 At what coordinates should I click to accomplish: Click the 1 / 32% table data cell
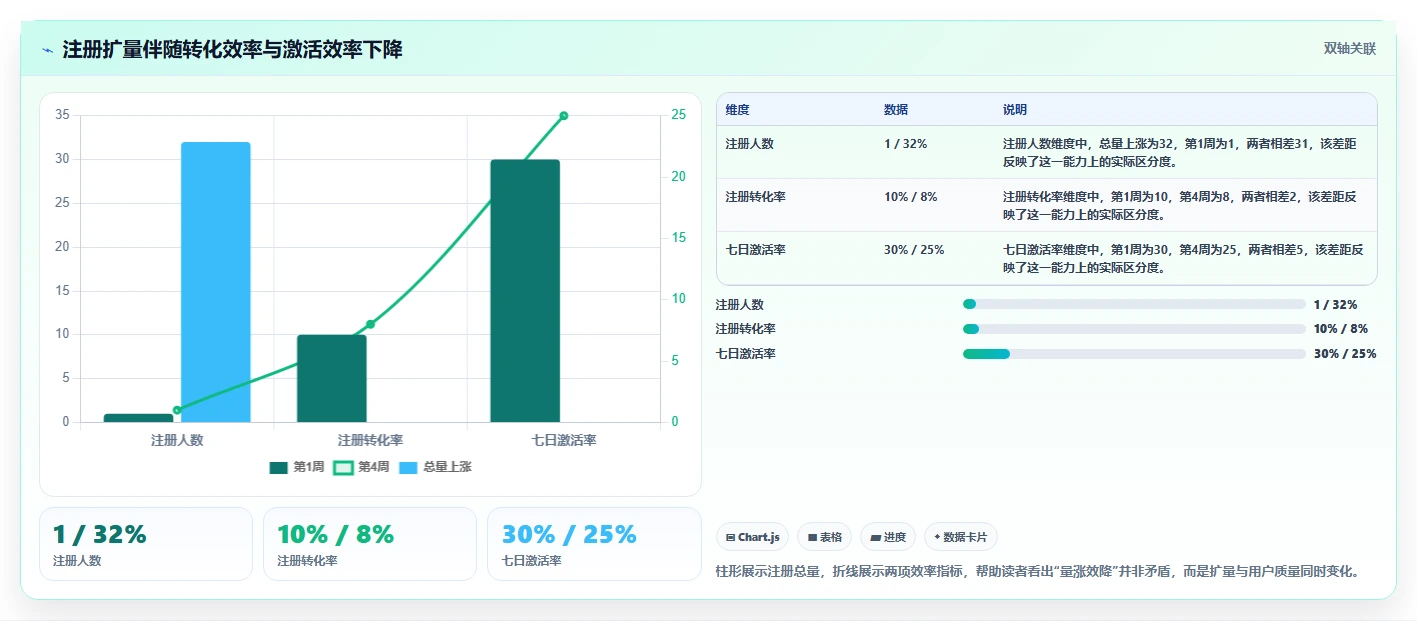coord(905,144)
